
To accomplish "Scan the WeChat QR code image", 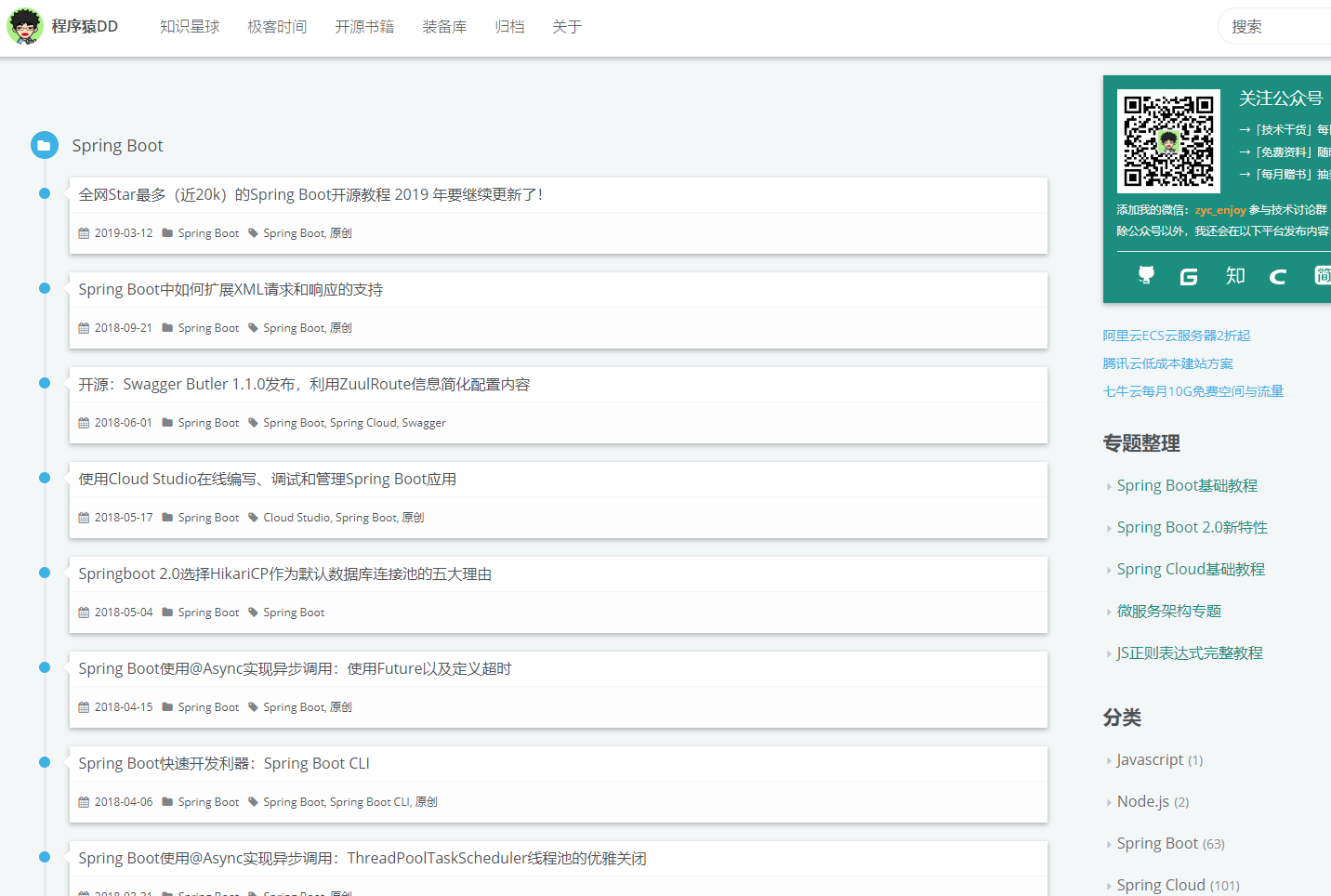I will click(x=1167, y=139).
